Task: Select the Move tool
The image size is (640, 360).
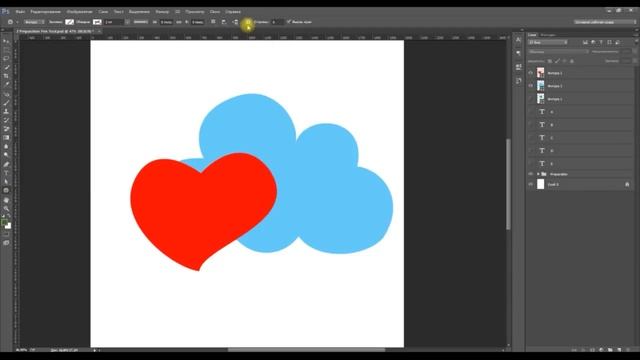Action: click(x=6, y=42)
